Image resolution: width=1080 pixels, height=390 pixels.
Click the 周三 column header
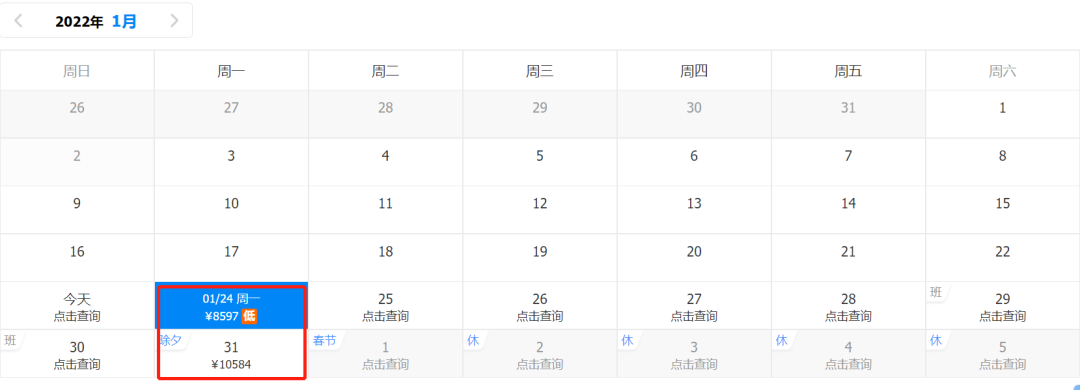pyautogui.click(x=540, y=70)
